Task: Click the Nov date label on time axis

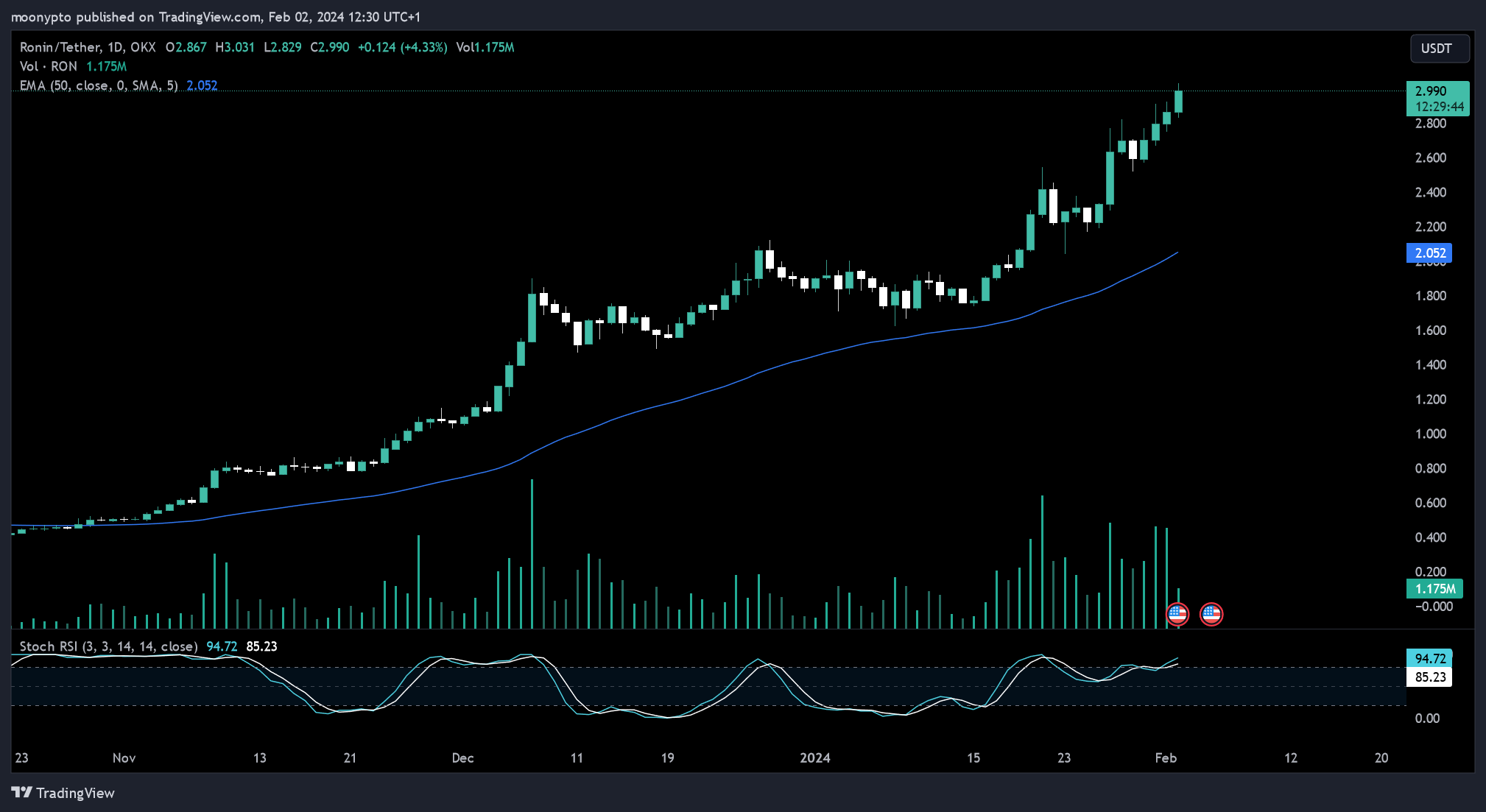Action: [124, 758]
